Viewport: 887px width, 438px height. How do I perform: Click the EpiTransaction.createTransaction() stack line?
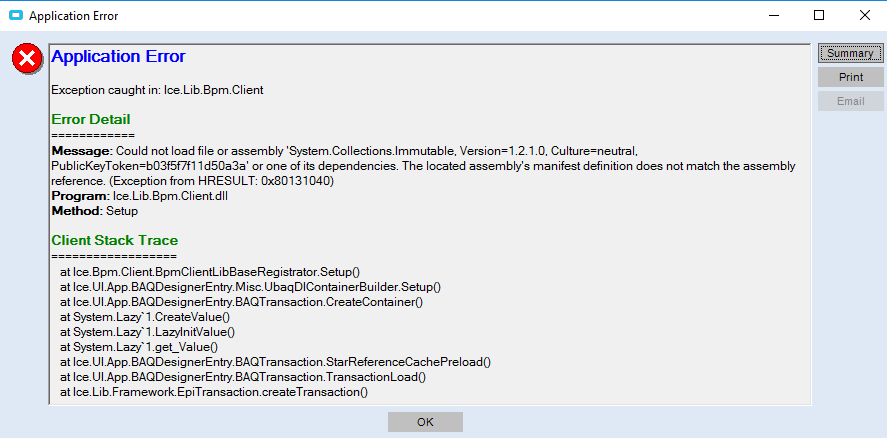coord(214,391)
